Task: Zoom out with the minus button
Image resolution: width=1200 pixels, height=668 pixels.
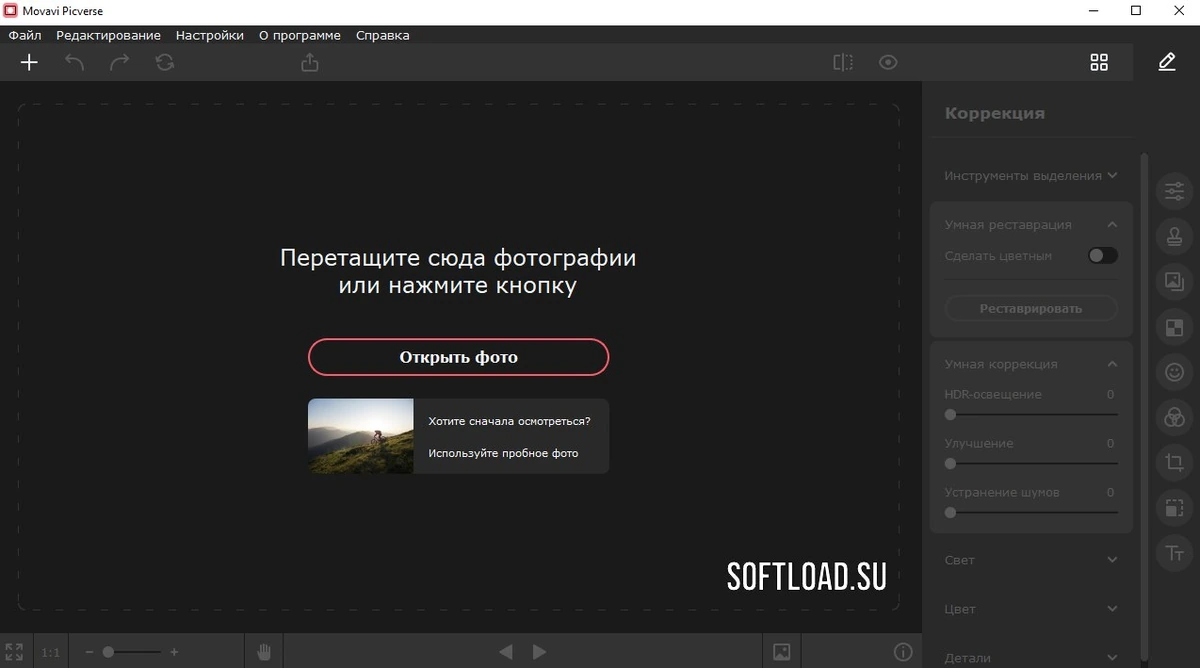Action: (x=89, y=652)
